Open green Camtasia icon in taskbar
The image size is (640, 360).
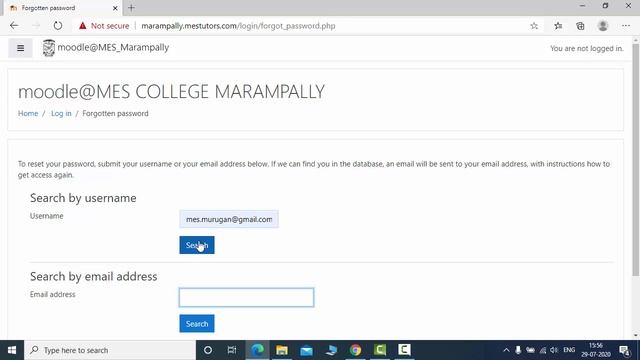pyautogui.click(x=380, y=350)
